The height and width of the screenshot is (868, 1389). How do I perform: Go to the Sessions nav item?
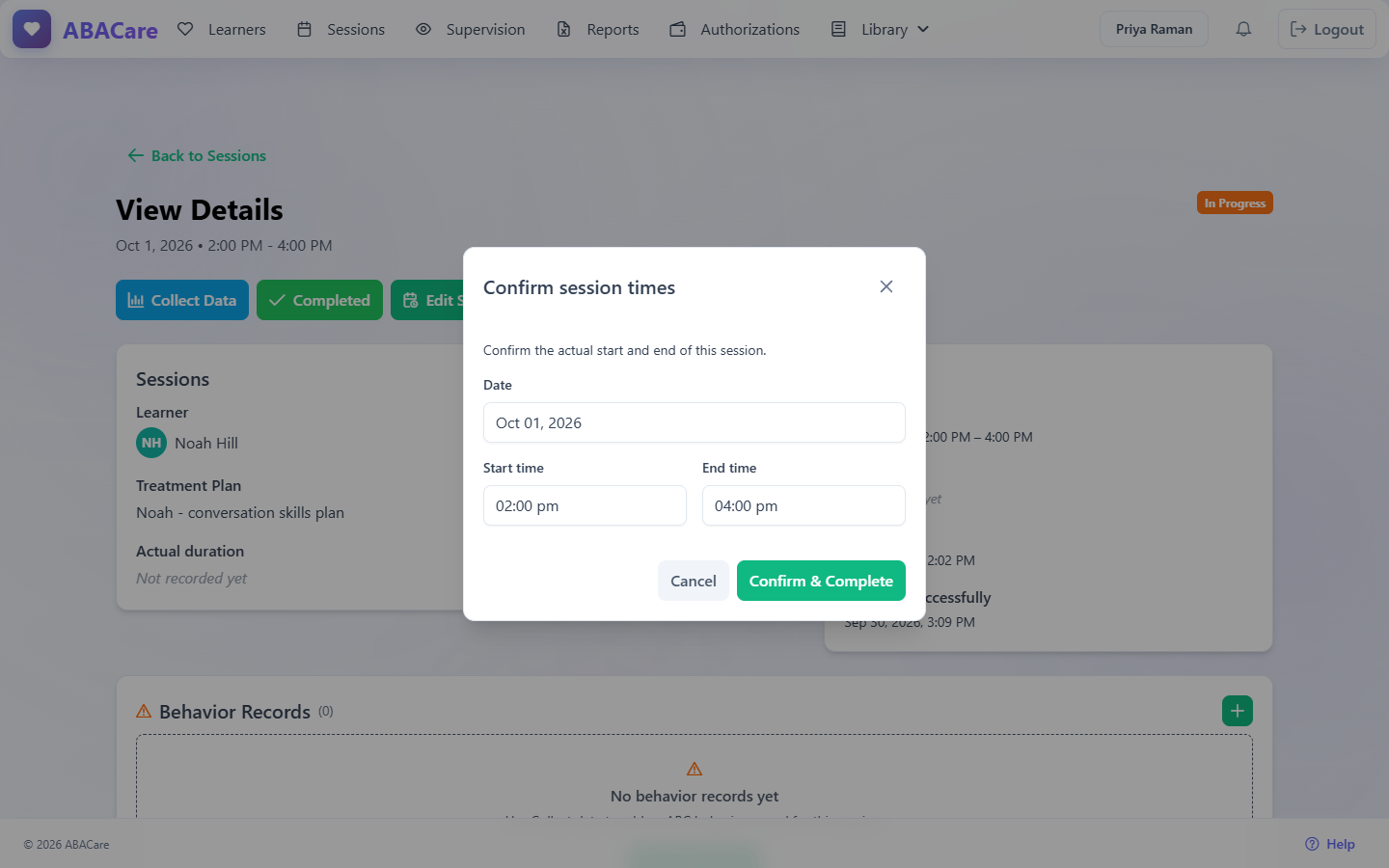341,29
